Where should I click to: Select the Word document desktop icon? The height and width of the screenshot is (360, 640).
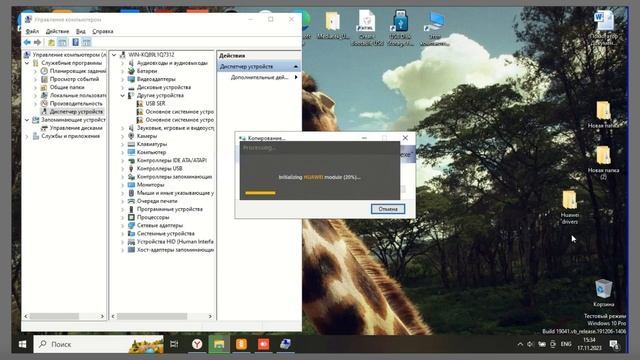click(x=604, y=28)
